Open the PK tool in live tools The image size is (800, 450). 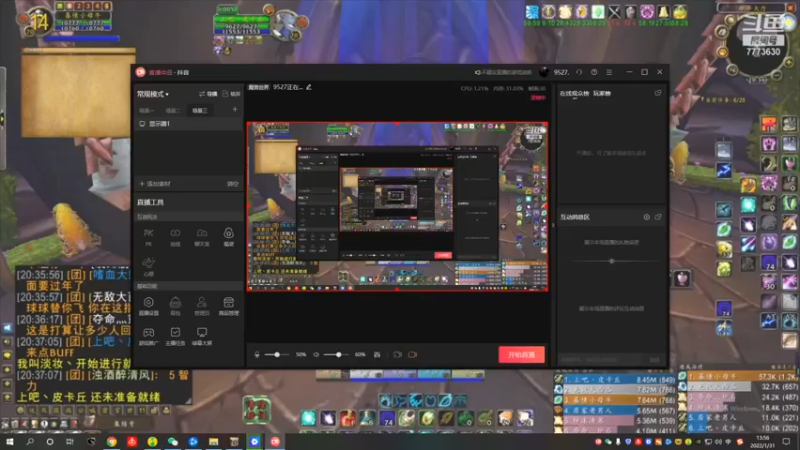tap(148, 237)
